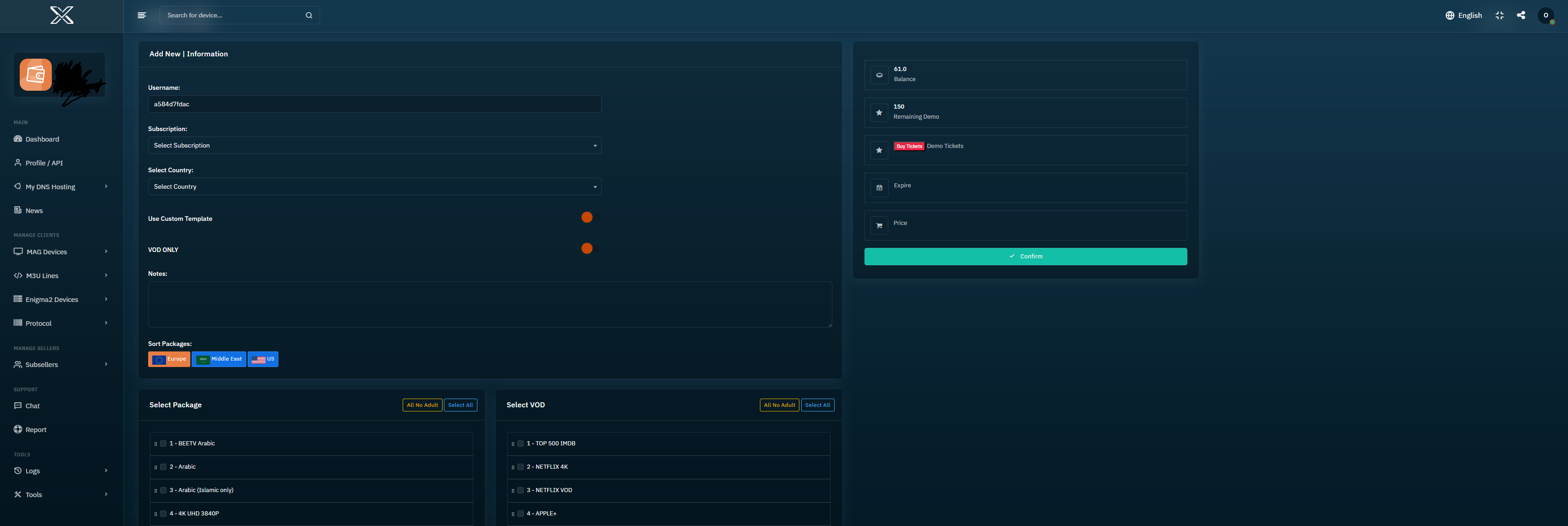The height and width of the screenshot is (526, 1568).
Task: Toggle the sidebar hamburger menu icon
Action: [142, 15]
